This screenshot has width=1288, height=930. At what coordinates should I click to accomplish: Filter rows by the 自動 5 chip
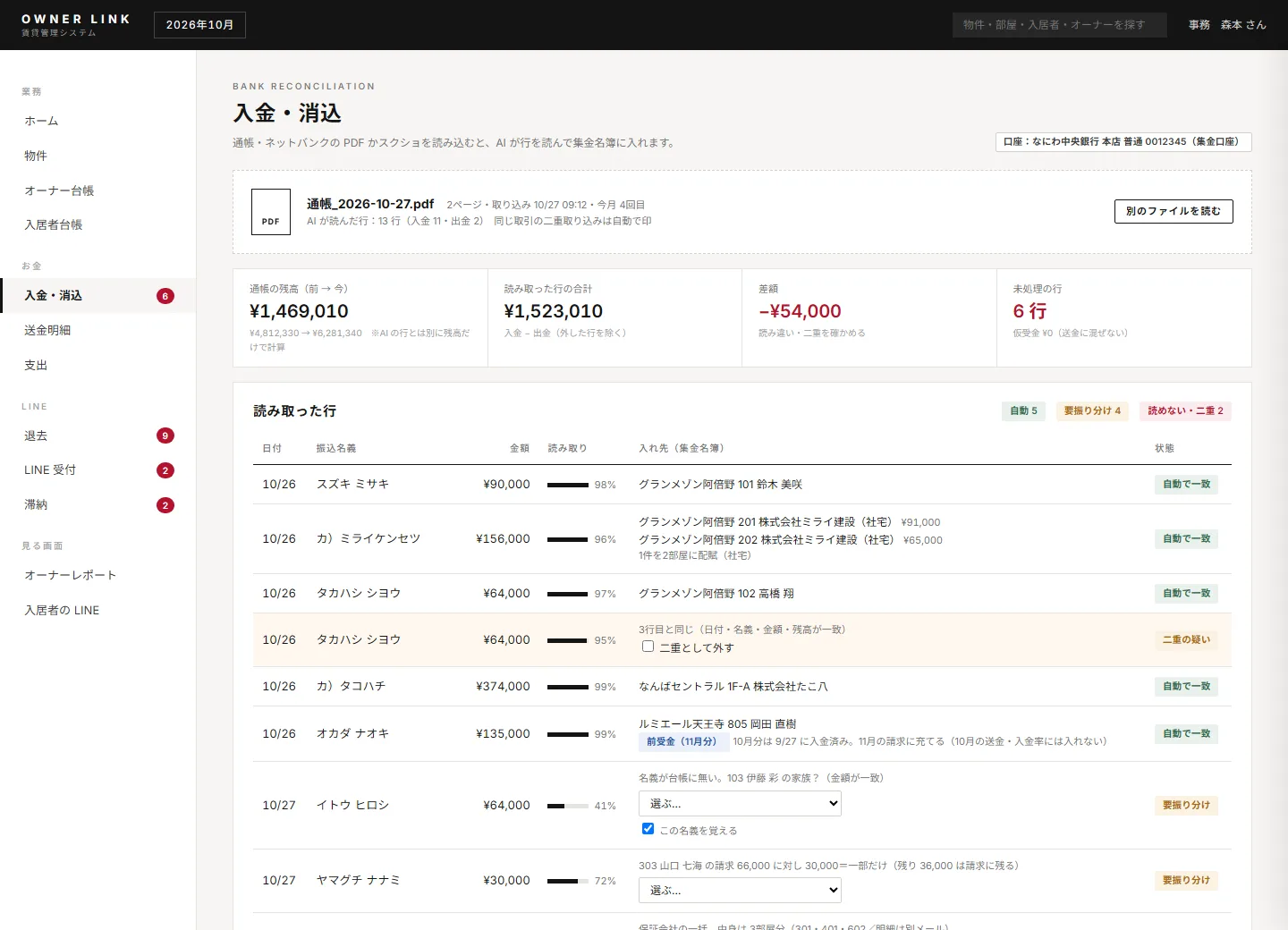(x=1023, y=411)
